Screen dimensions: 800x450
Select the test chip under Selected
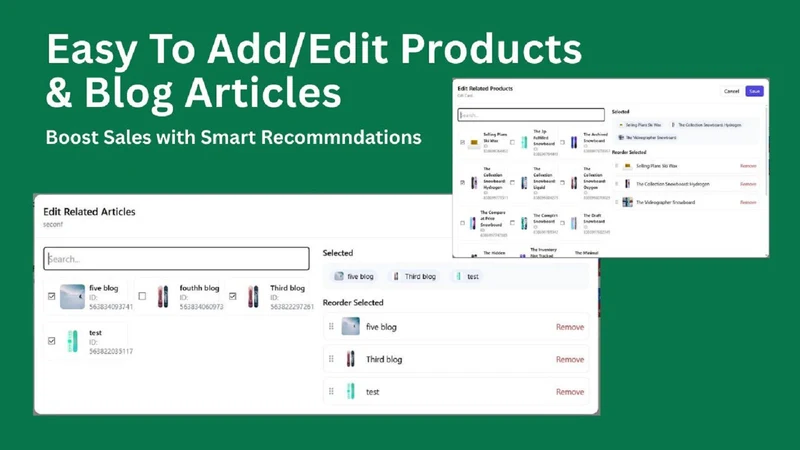tap(467, 277)
